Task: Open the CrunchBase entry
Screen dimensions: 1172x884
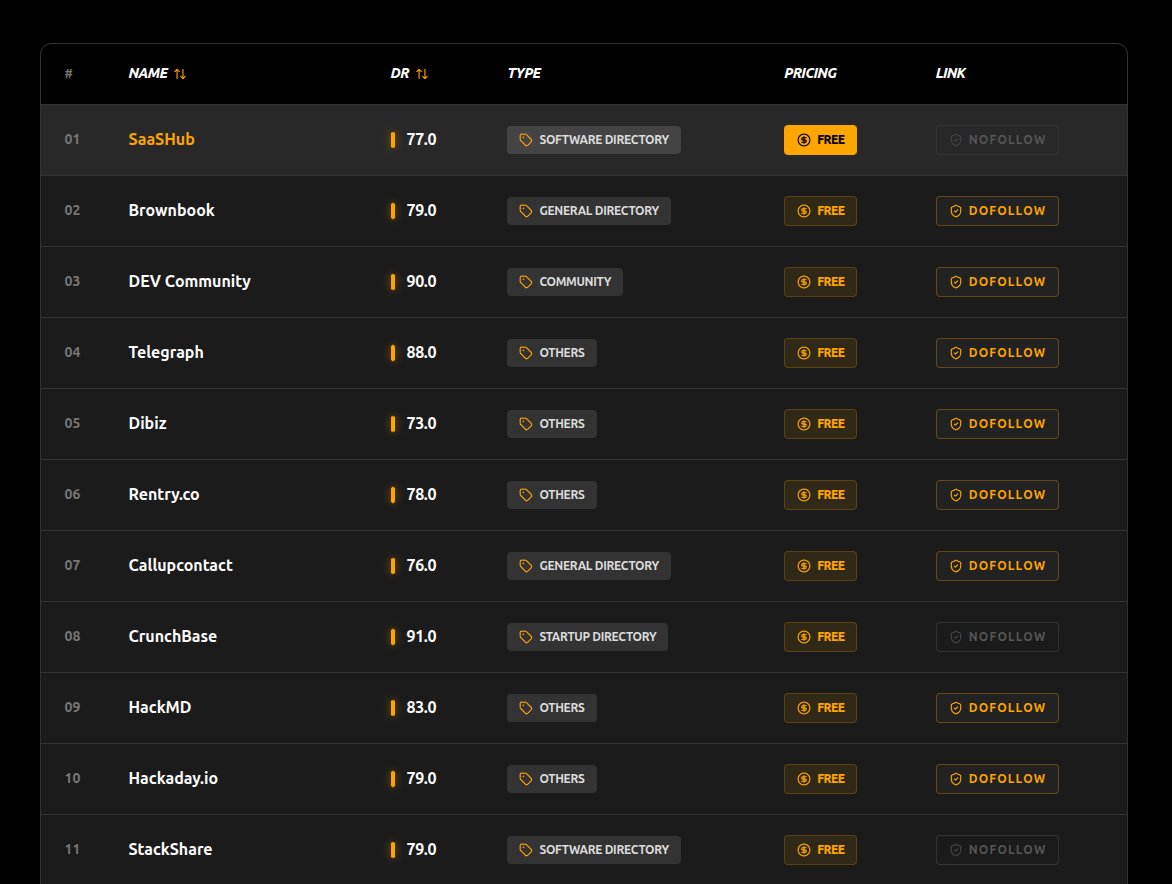Action: [x=173, y=636]
